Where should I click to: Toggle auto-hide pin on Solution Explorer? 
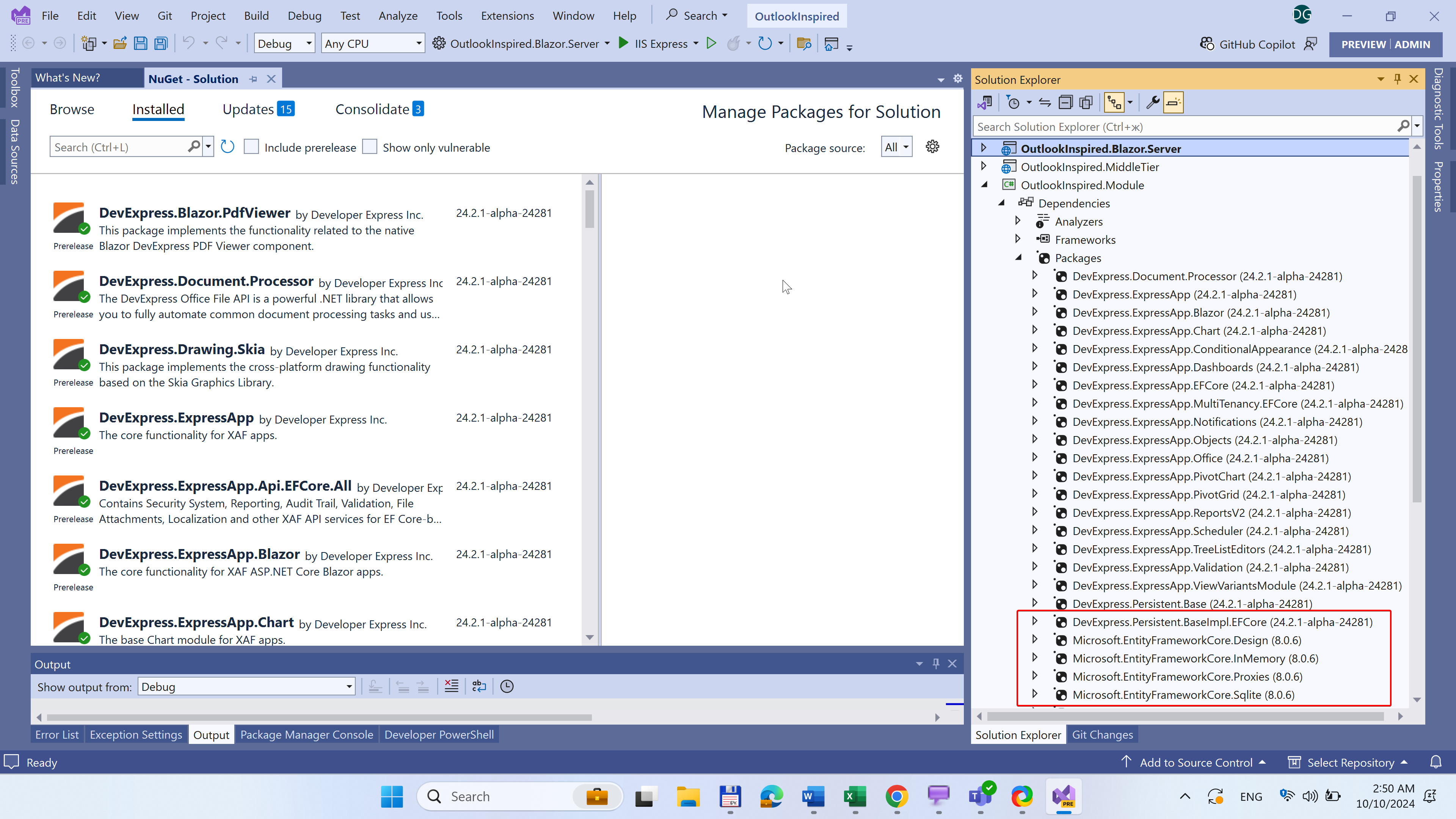[x=1397, y=79]
